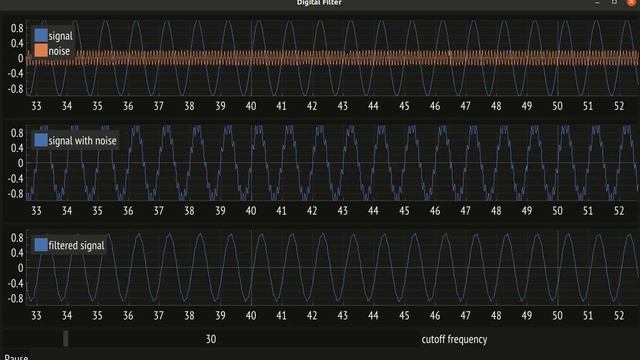Click the 'cutoff frequency' label
This screenshot has width=640, height=360.
point(454,339)
